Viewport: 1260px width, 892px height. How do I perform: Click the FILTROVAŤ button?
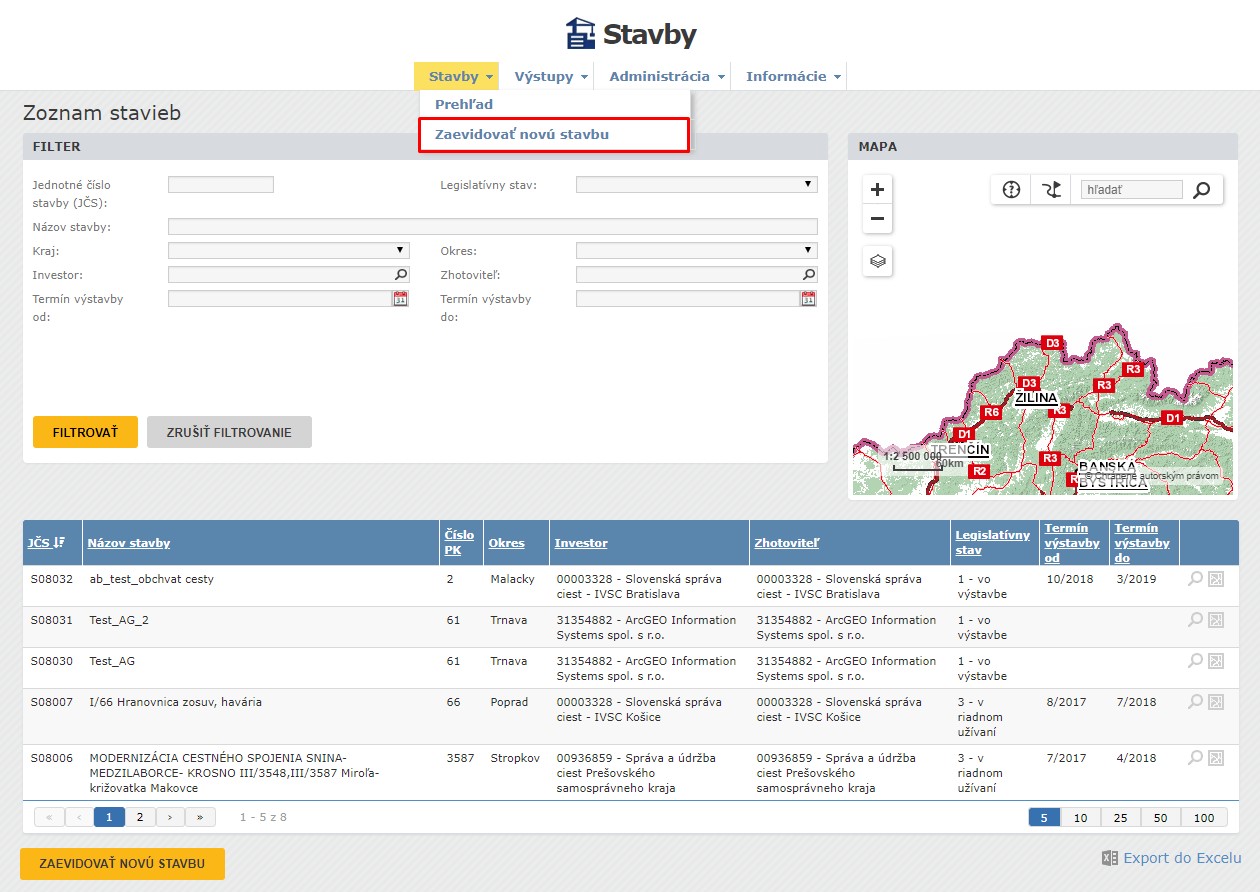coord(85,432)
